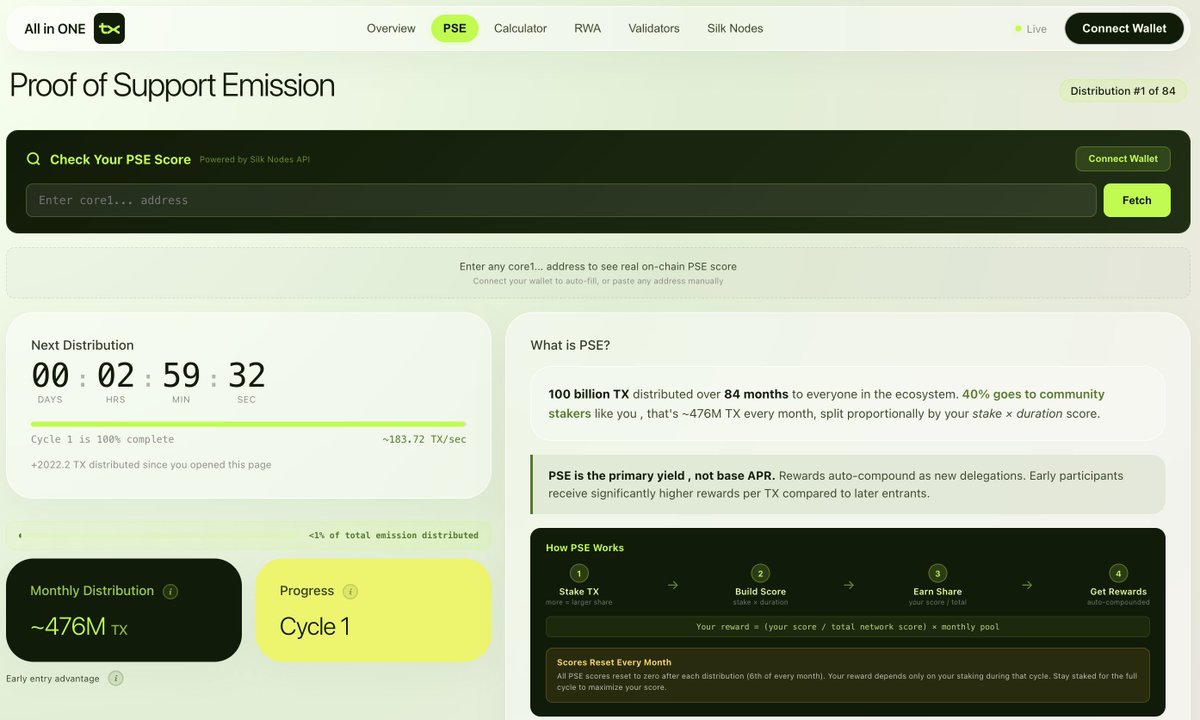The width and height of the screenshot is (1200, 720).
Task: Click step 2 Build Score circle
Action: coord(760,573)
